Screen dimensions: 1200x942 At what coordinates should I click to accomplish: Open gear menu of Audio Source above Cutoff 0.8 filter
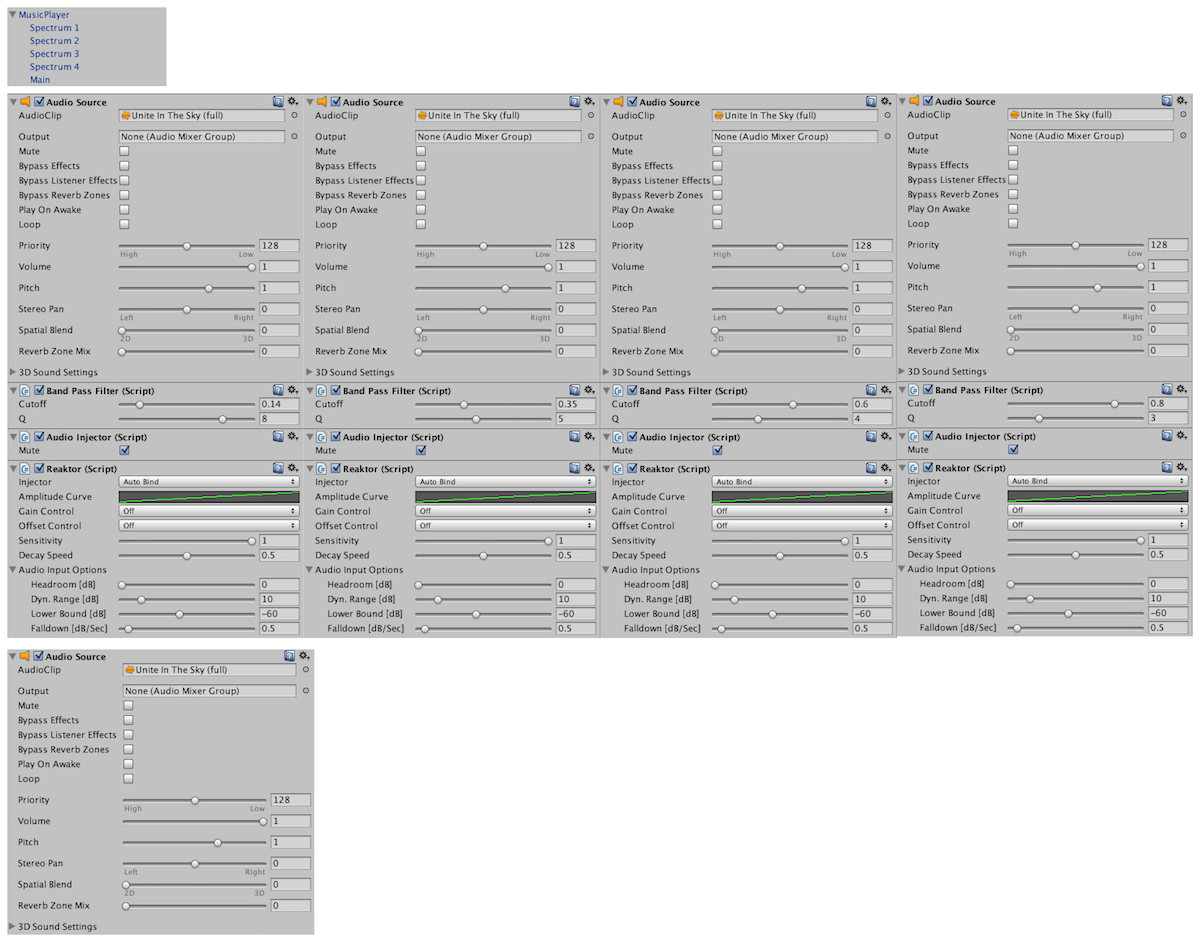point(1181,101)
